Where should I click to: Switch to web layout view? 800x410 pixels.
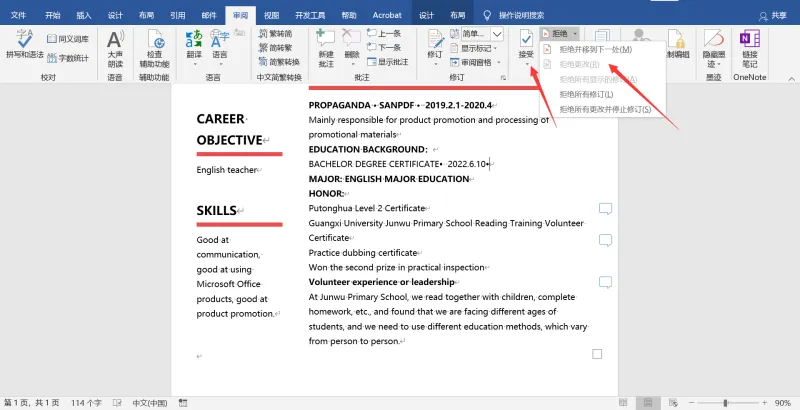tap(673, 403)
